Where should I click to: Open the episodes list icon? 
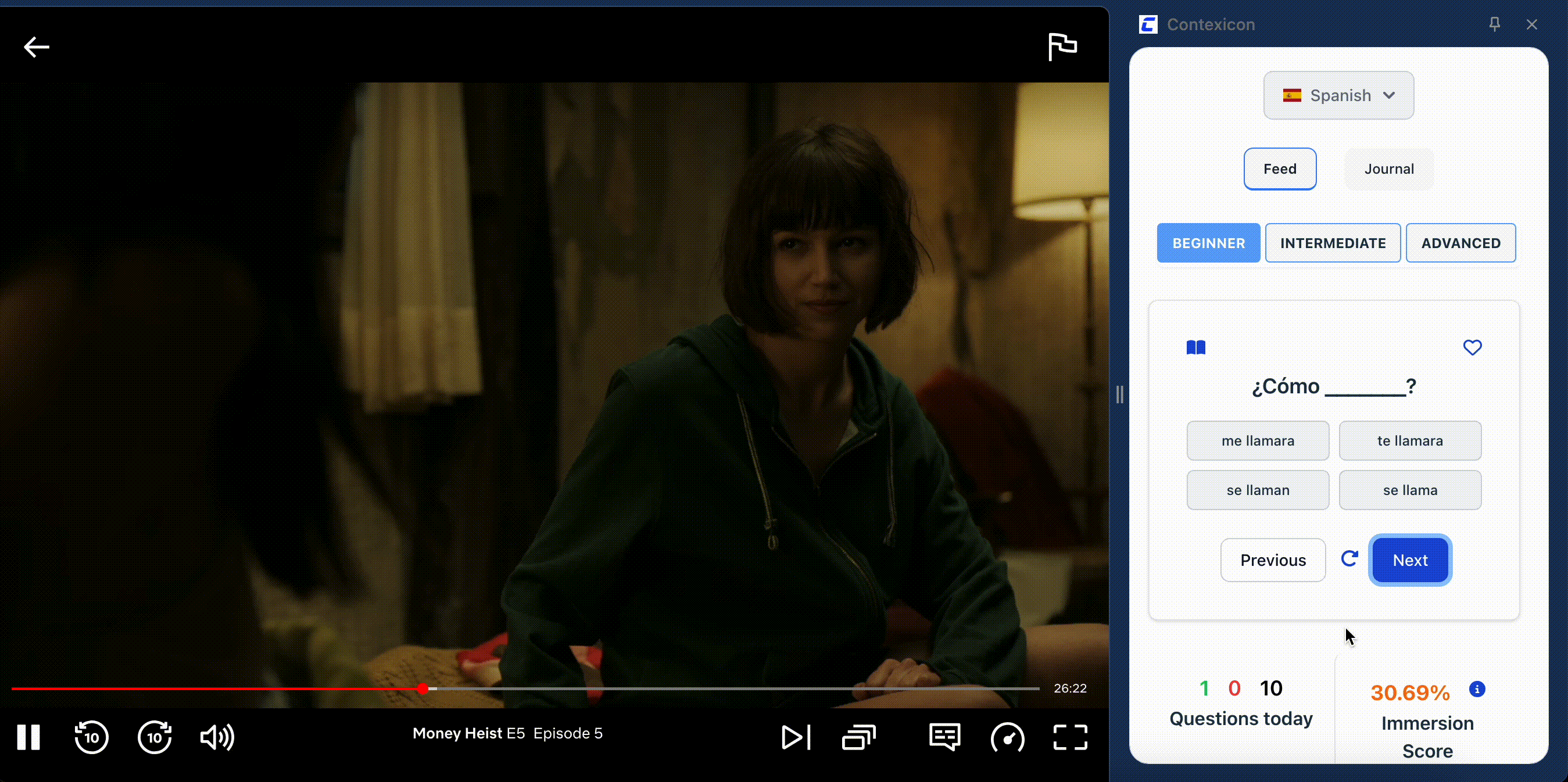point(858,737)
